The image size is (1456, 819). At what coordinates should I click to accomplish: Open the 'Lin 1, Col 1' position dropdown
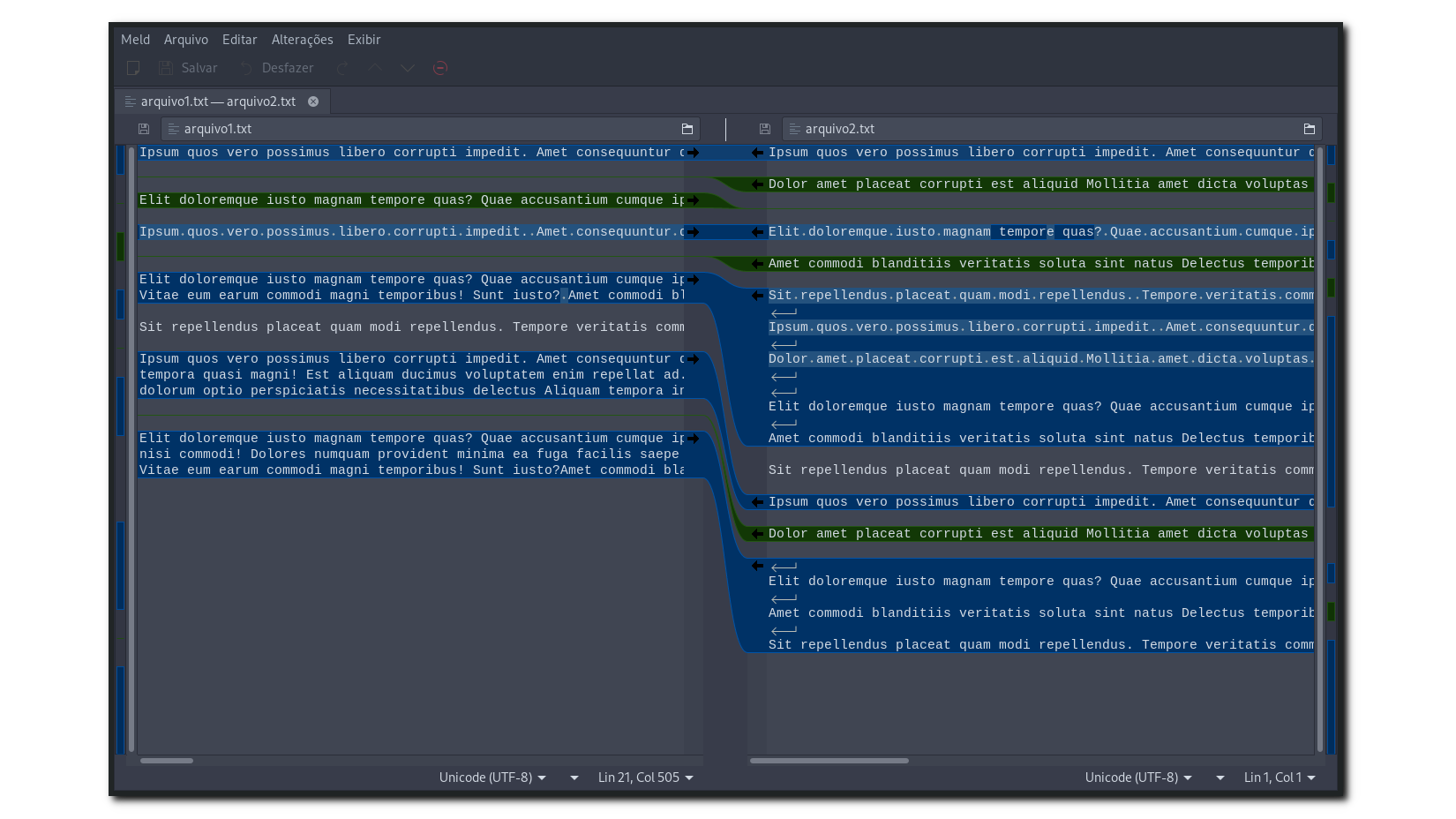click(x=1280, y=778)
